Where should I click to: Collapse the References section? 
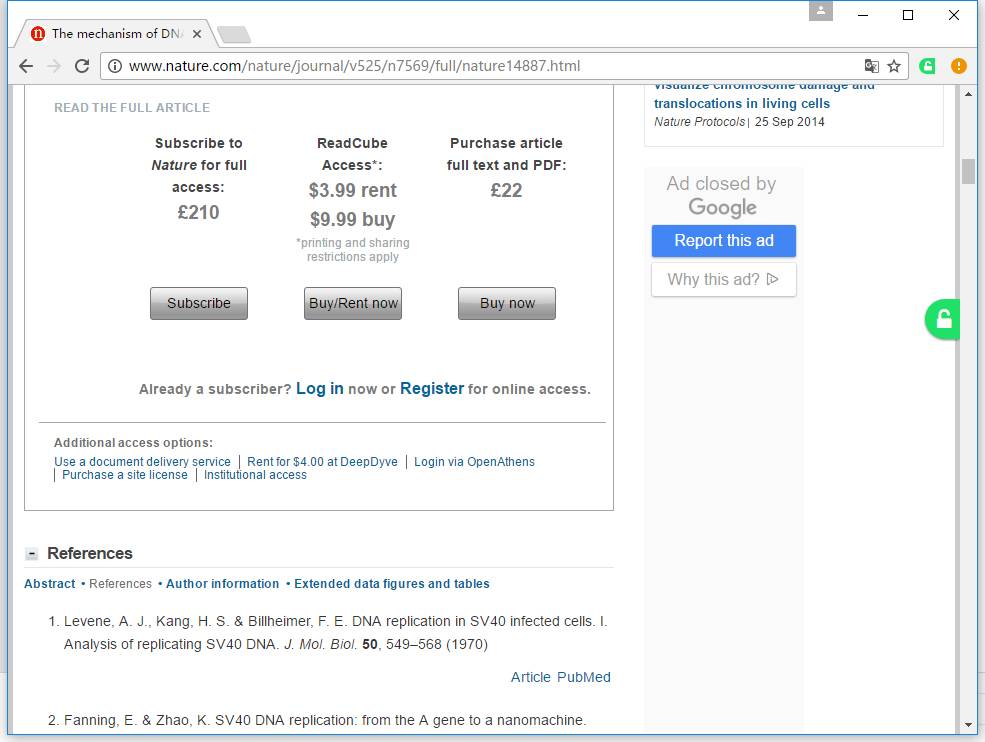pos(31,554)
